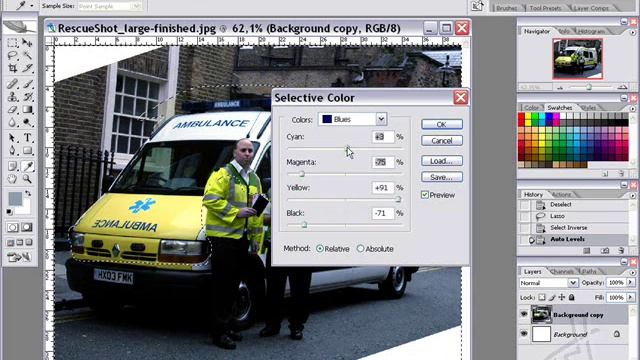Hide the Background layer
Screen dimensions: 640x360
pos(524,333)
